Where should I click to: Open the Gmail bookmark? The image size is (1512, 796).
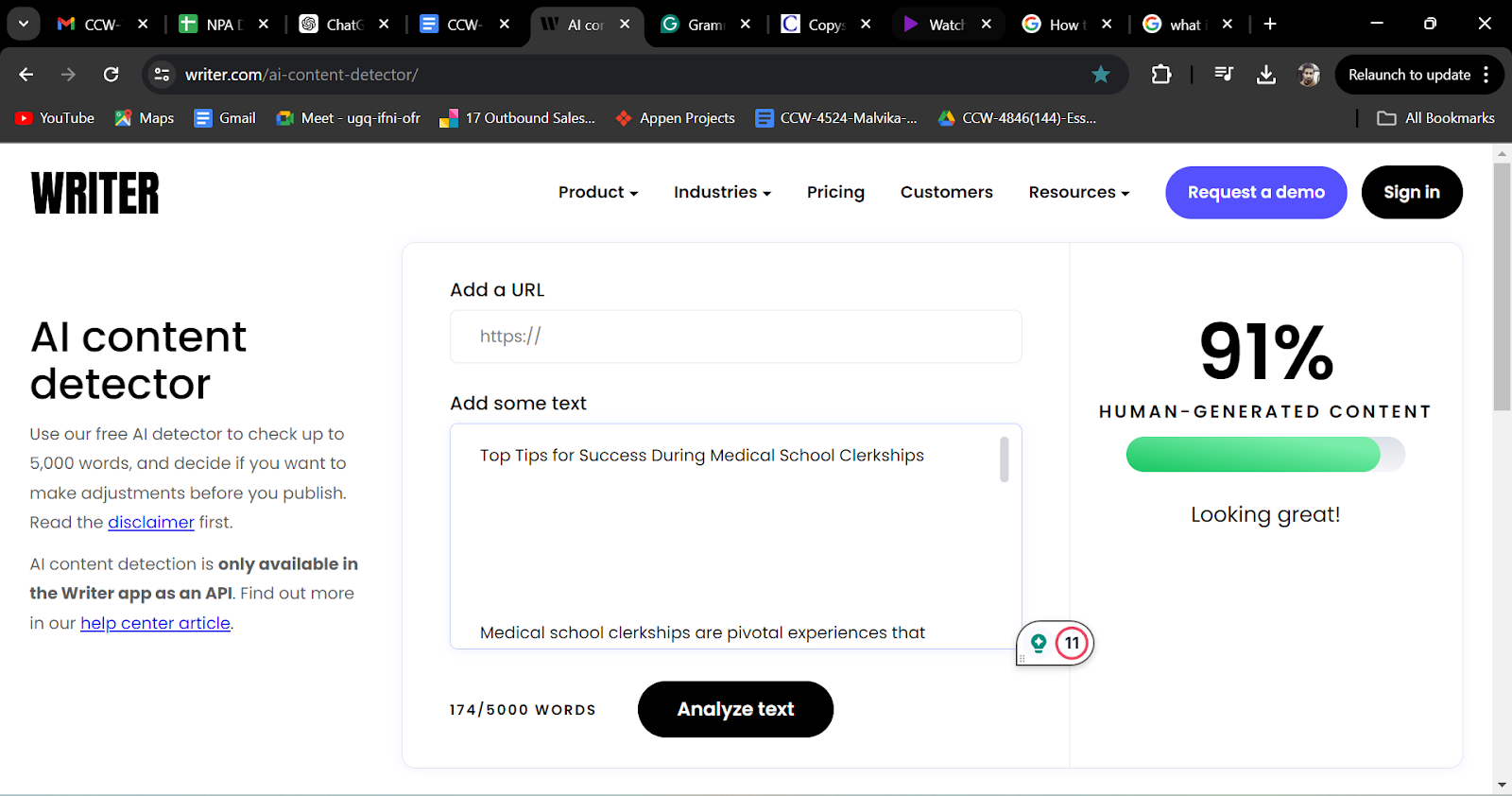pos(225,118)
